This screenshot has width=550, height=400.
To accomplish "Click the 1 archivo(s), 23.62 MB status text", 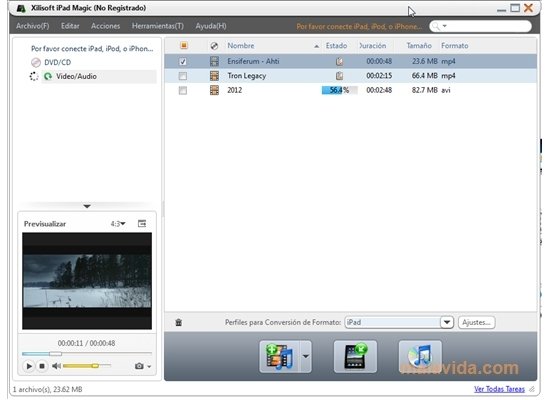I will 47,389.
